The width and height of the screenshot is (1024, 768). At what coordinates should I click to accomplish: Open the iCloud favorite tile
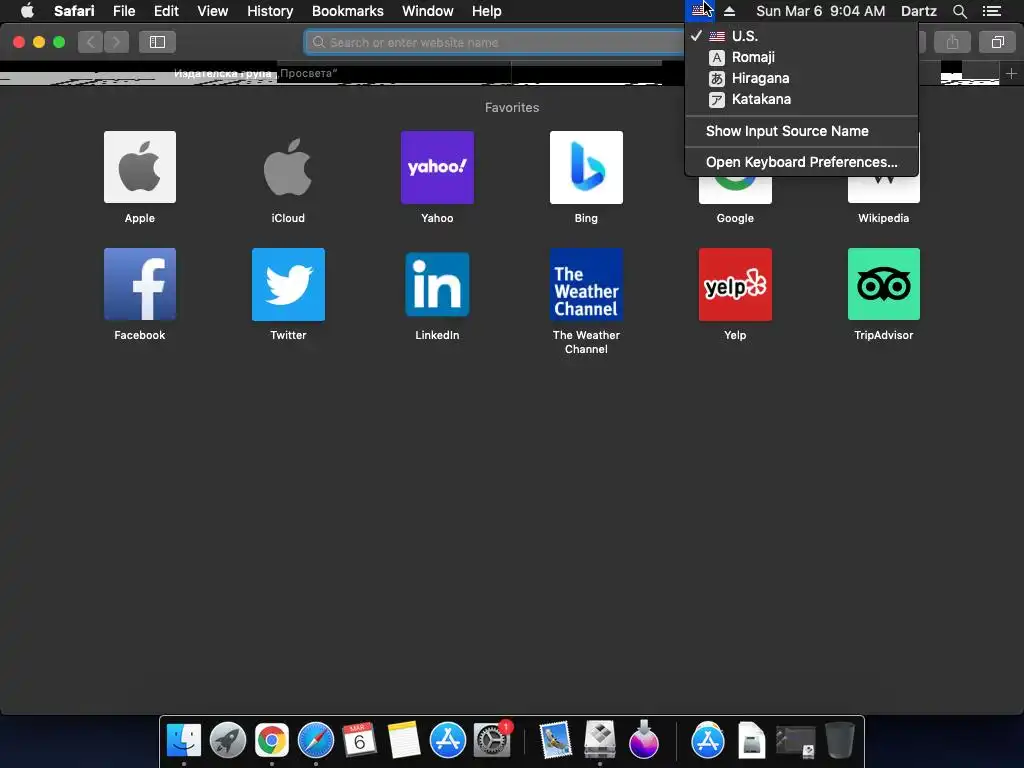point(288,167)
